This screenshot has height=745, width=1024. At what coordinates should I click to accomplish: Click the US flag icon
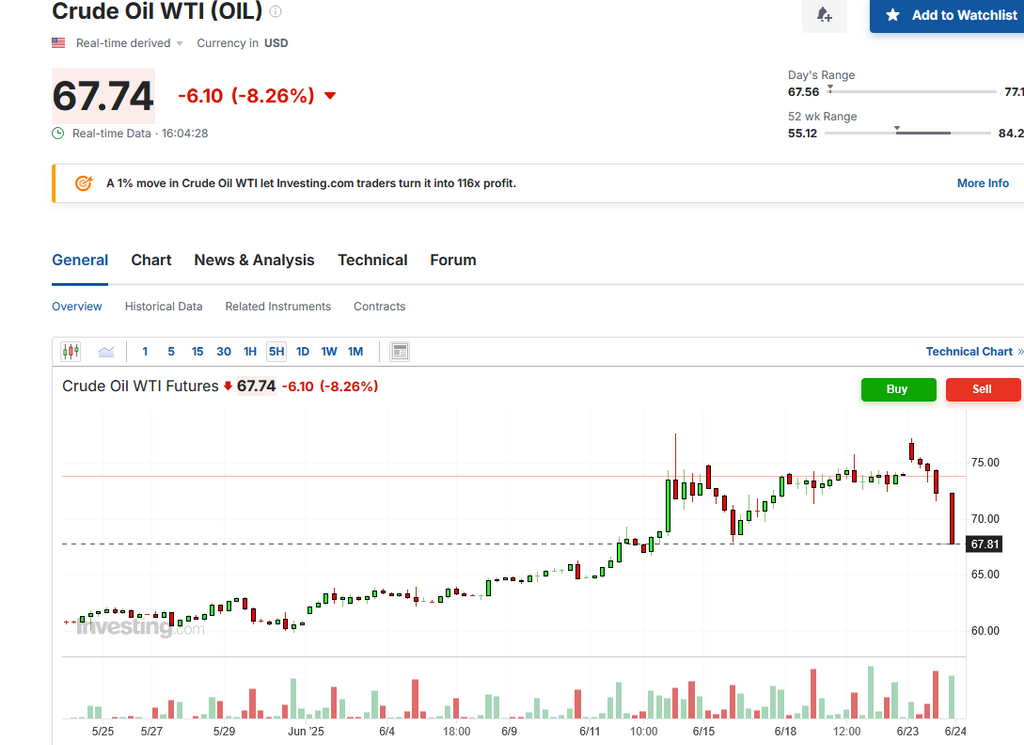click(x=59, y=43)
